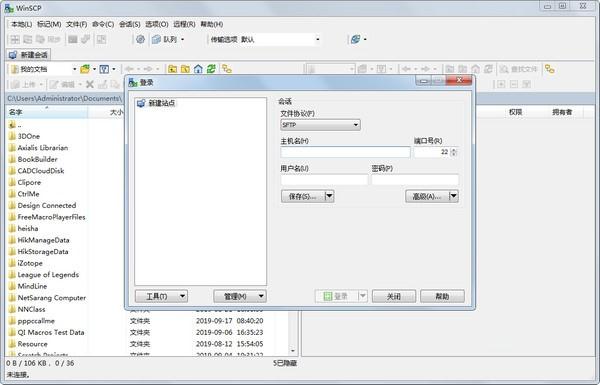Open the 保存(S) button dropdown arrow
600x385 pixels.
(329, 196)
